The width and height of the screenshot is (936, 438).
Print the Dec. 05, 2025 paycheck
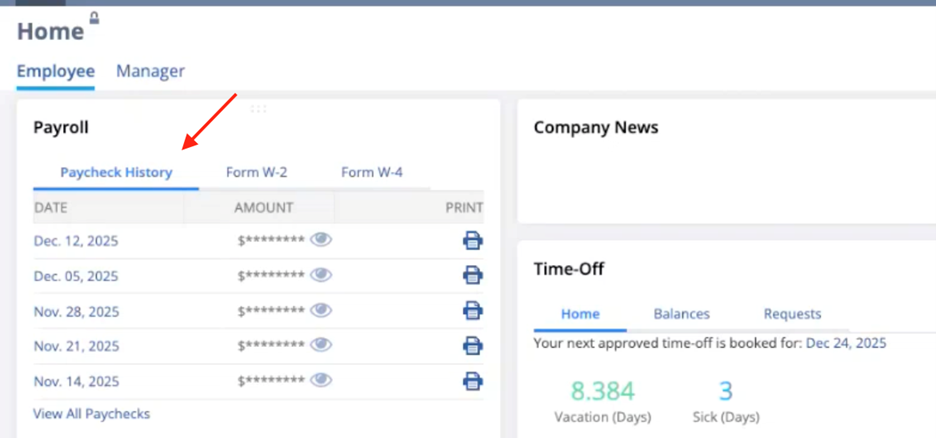tap(472, 276)
